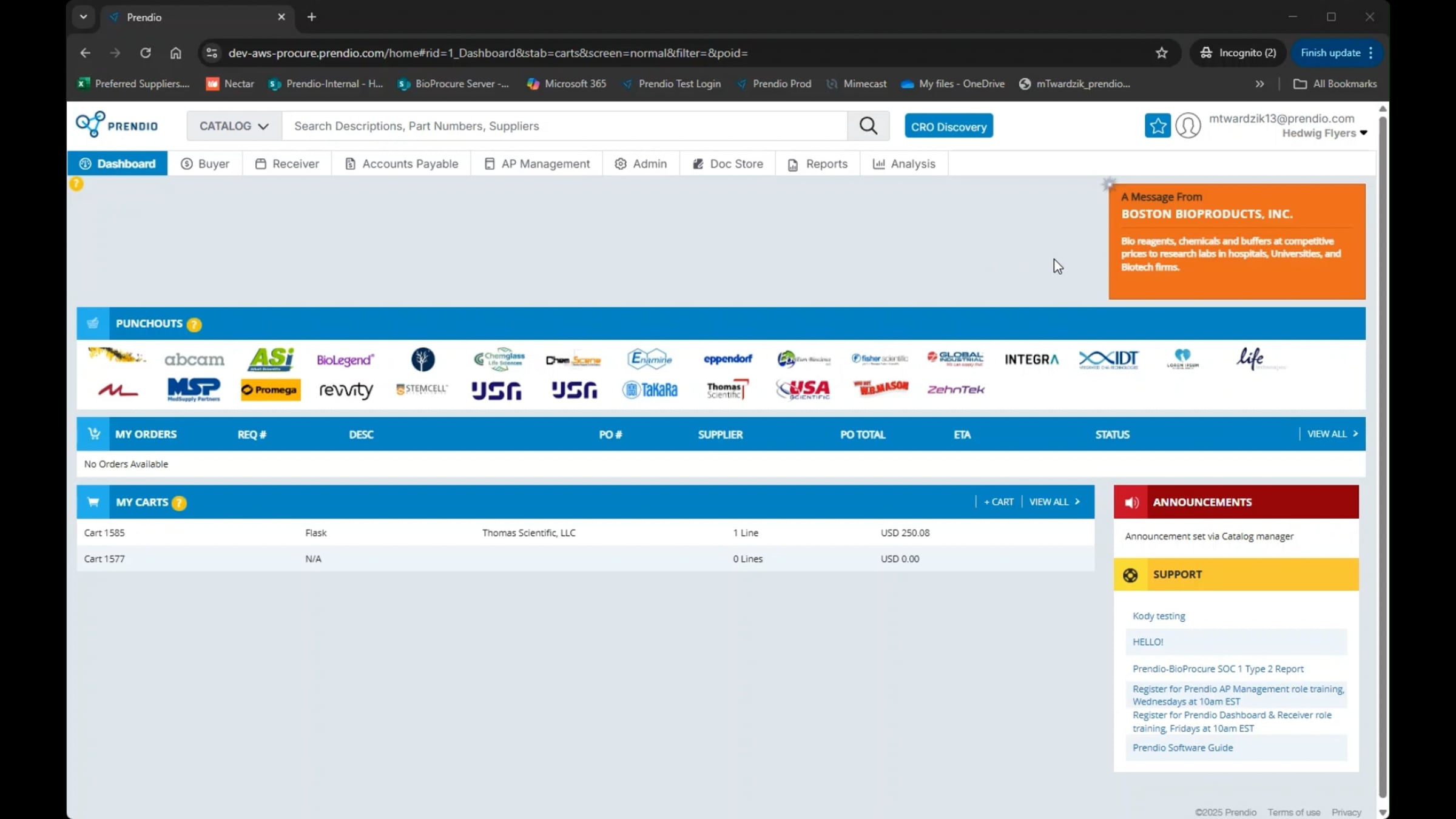1456x819 pixels.
Task: Open the Global Industrial punchout
Action: pos(955,359)
